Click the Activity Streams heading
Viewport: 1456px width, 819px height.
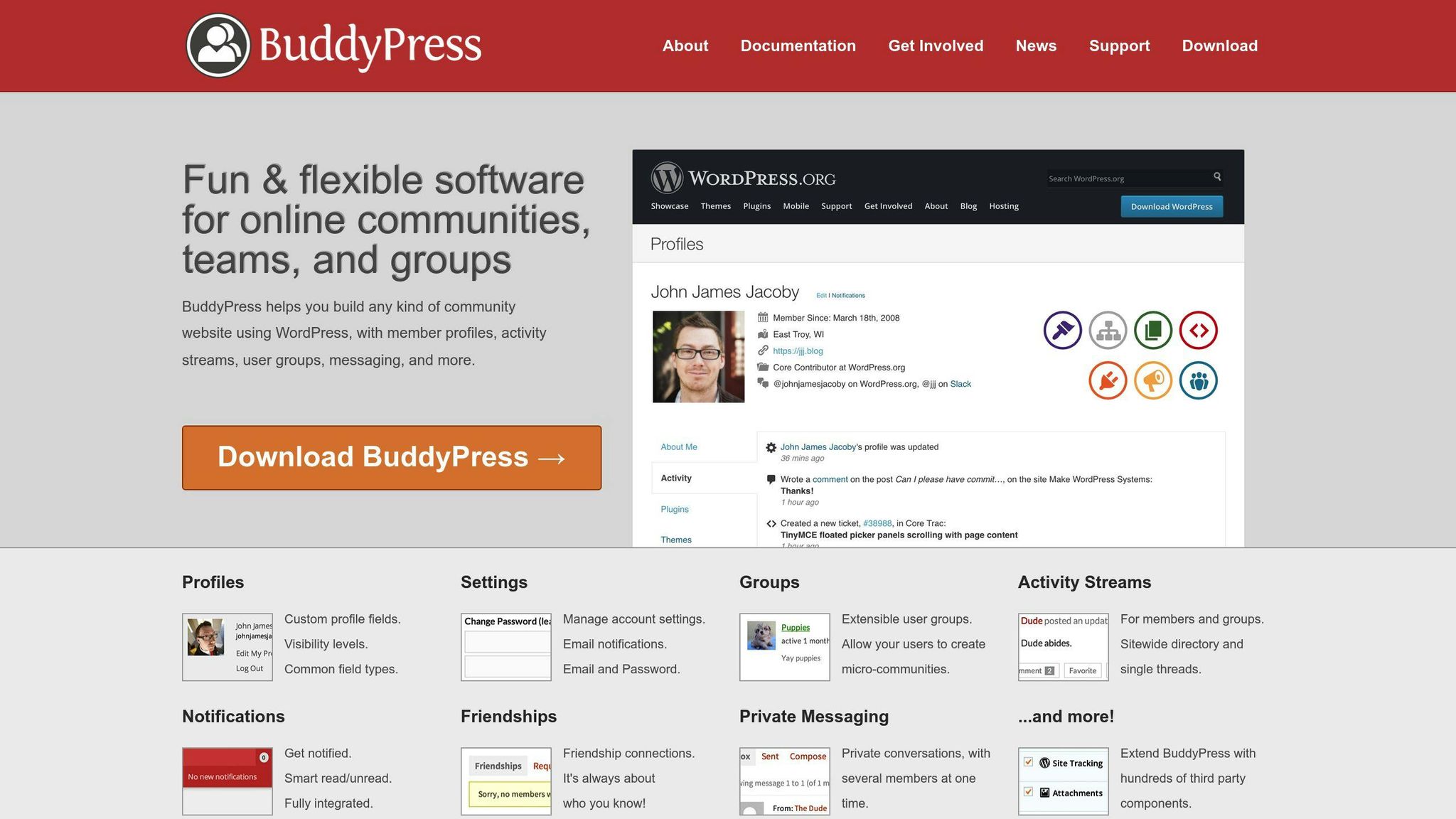point(1084,582)
